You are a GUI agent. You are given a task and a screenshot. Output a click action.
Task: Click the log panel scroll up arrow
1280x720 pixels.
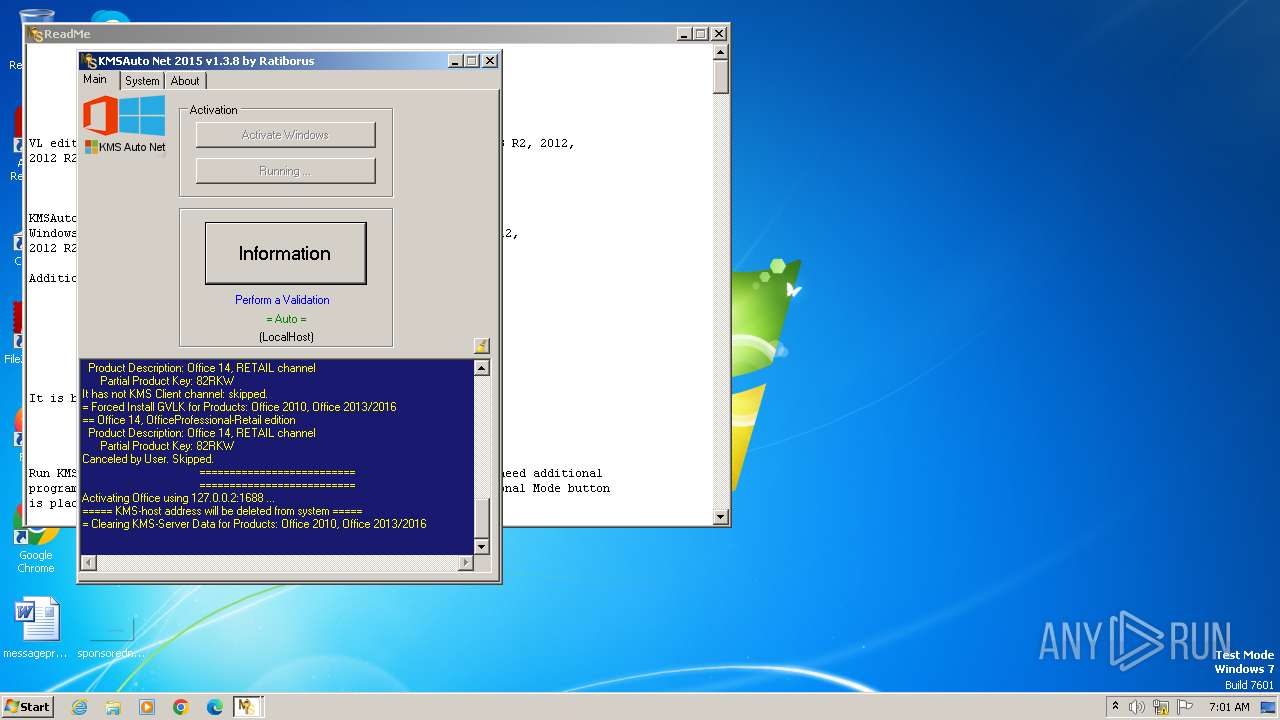click(x=481, y=368)
